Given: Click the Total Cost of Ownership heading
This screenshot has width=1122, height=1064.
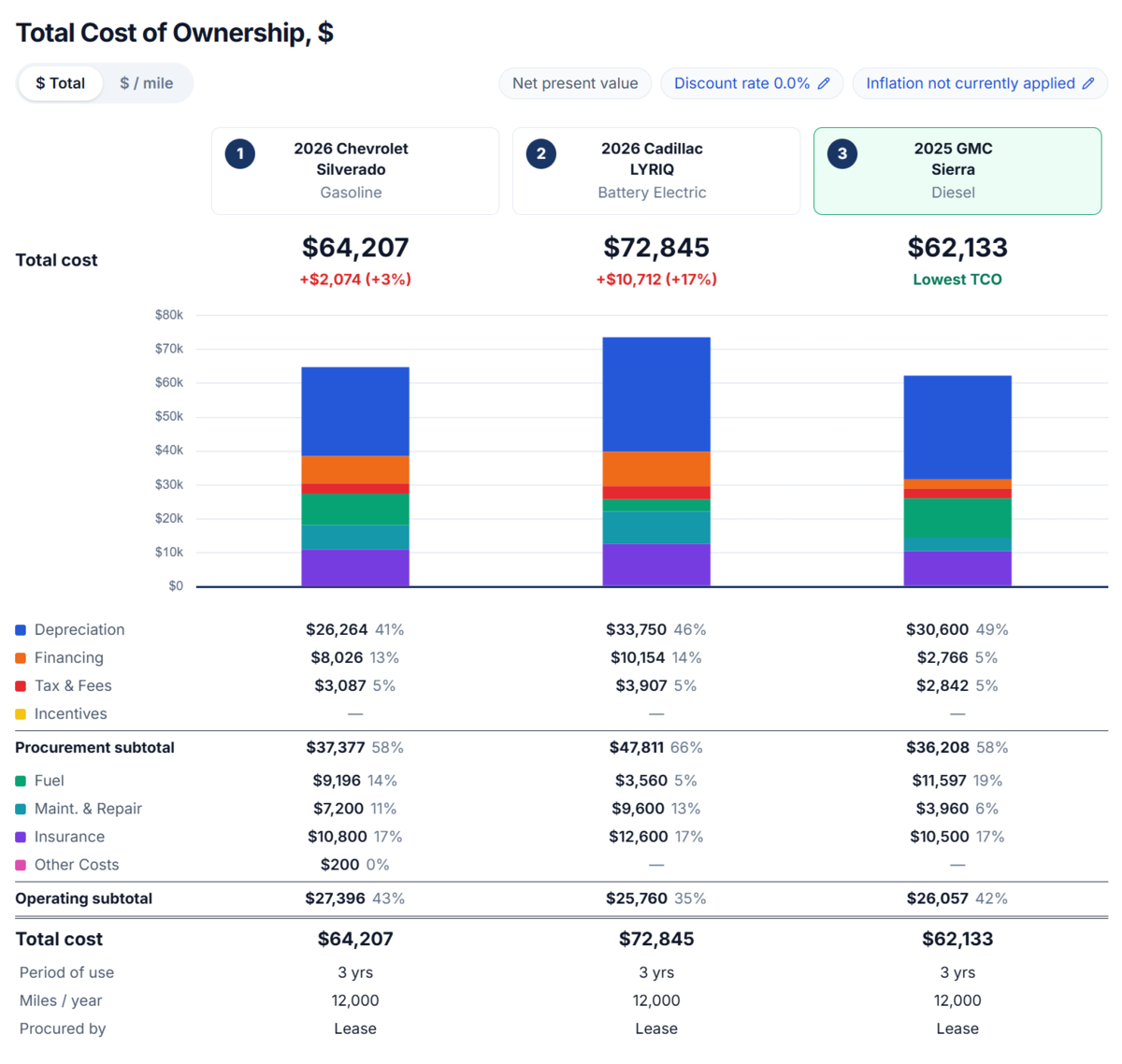Looking at the screenshot, I should (175, 33).
